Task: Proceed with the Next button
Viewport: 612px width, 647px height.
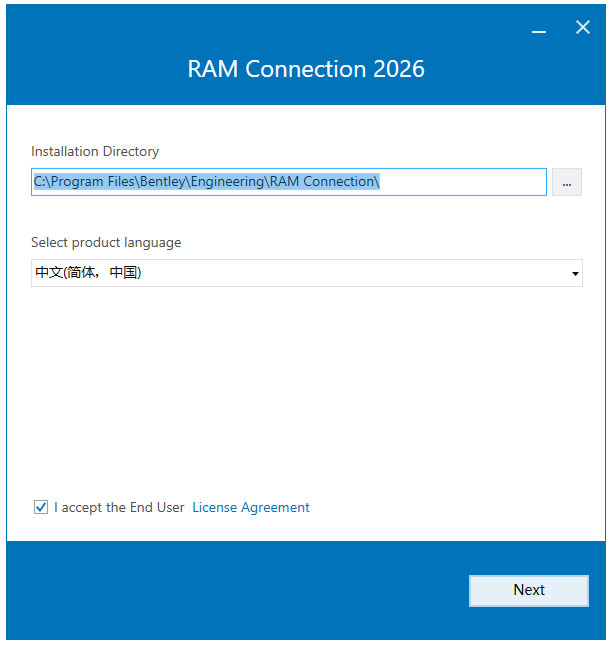Action: pyautogui.click(x=529, y=590)
